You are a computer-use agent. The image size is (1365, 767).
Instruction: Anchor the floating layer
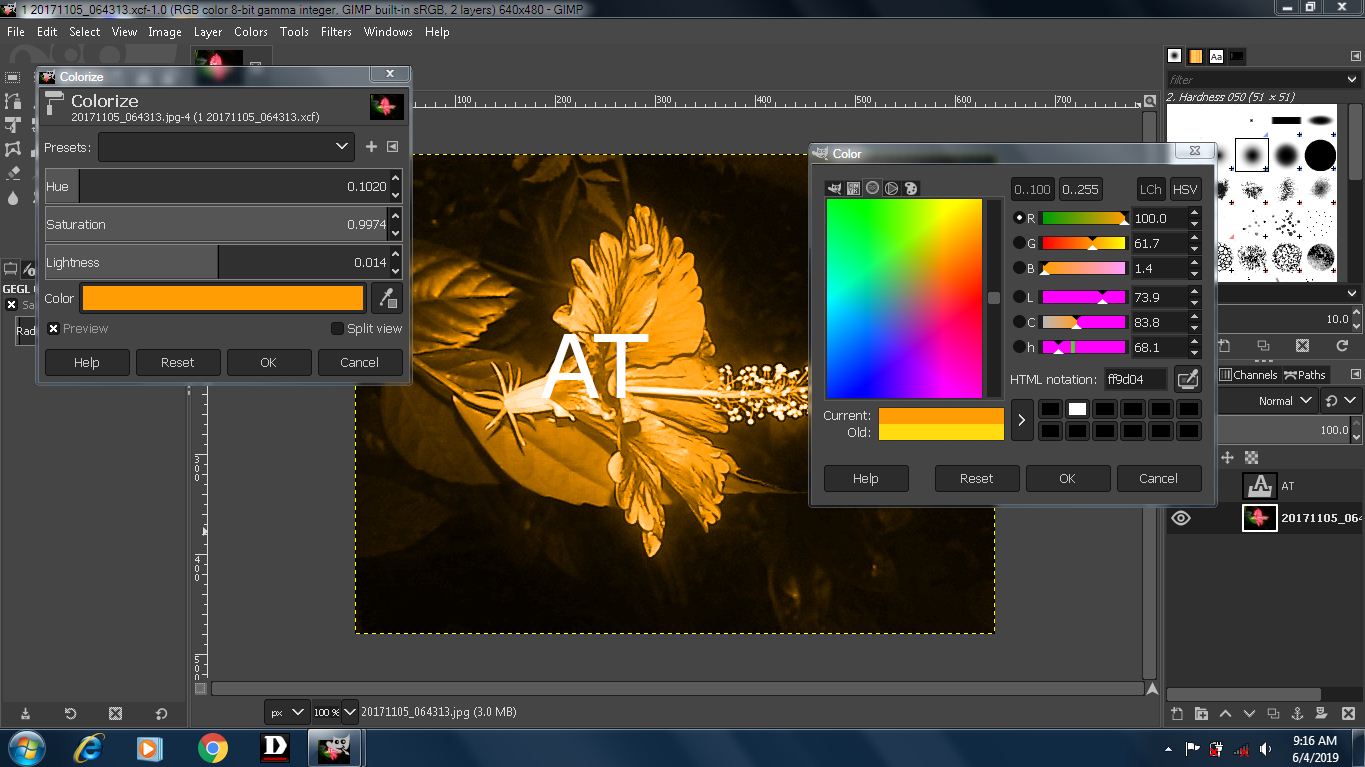[1297, 713]
